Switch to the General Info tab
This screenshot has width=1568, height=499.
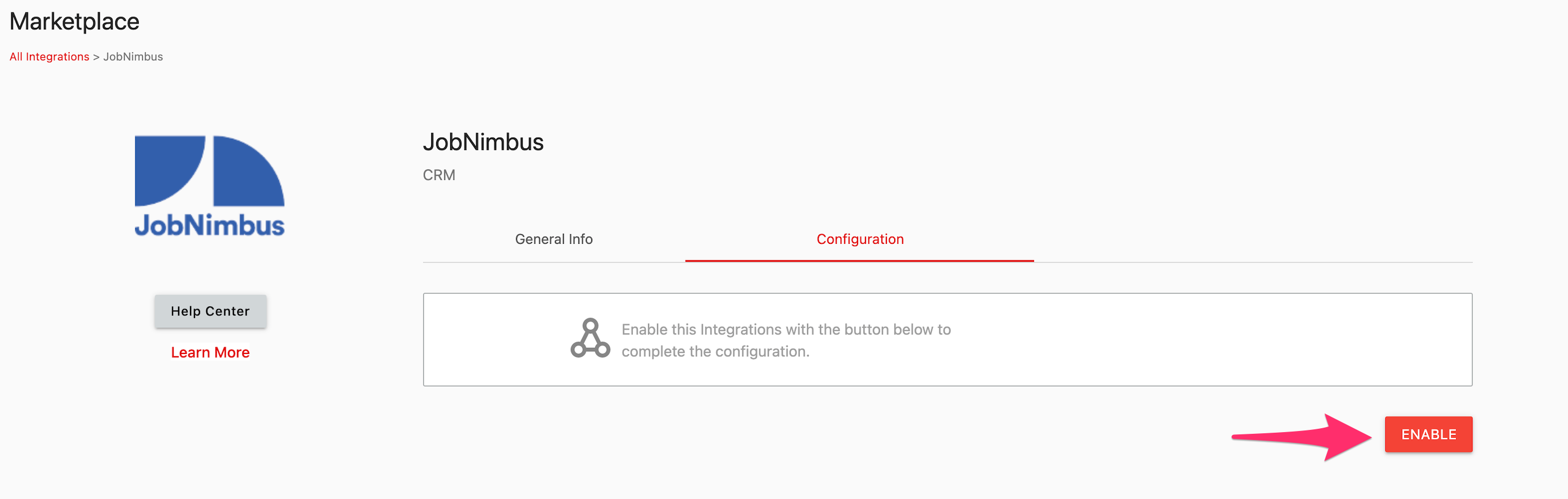click(x=554, y=239)
